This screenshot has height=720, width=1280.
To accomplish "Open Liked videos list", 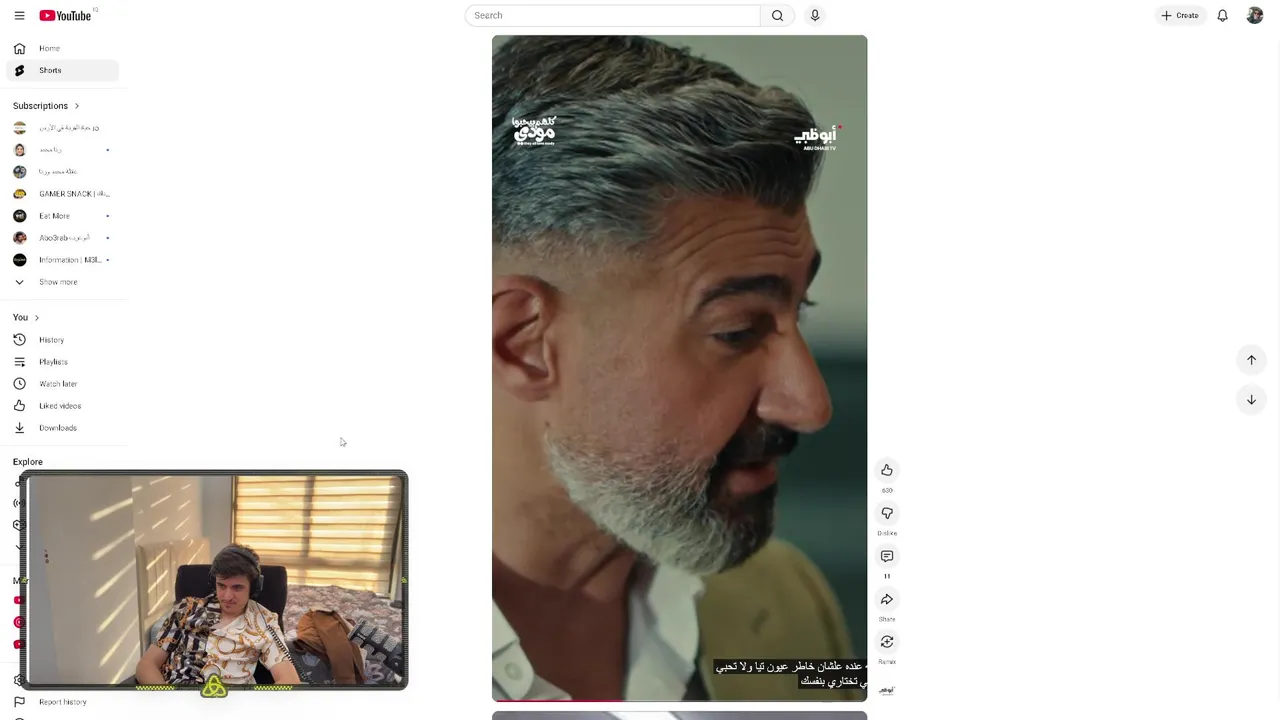I will tap(62, 405).
